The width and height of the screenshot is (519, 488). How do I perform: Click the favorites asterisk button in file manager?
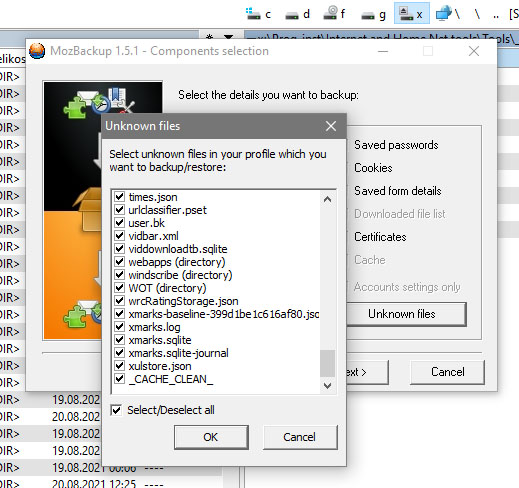[209, 36]
